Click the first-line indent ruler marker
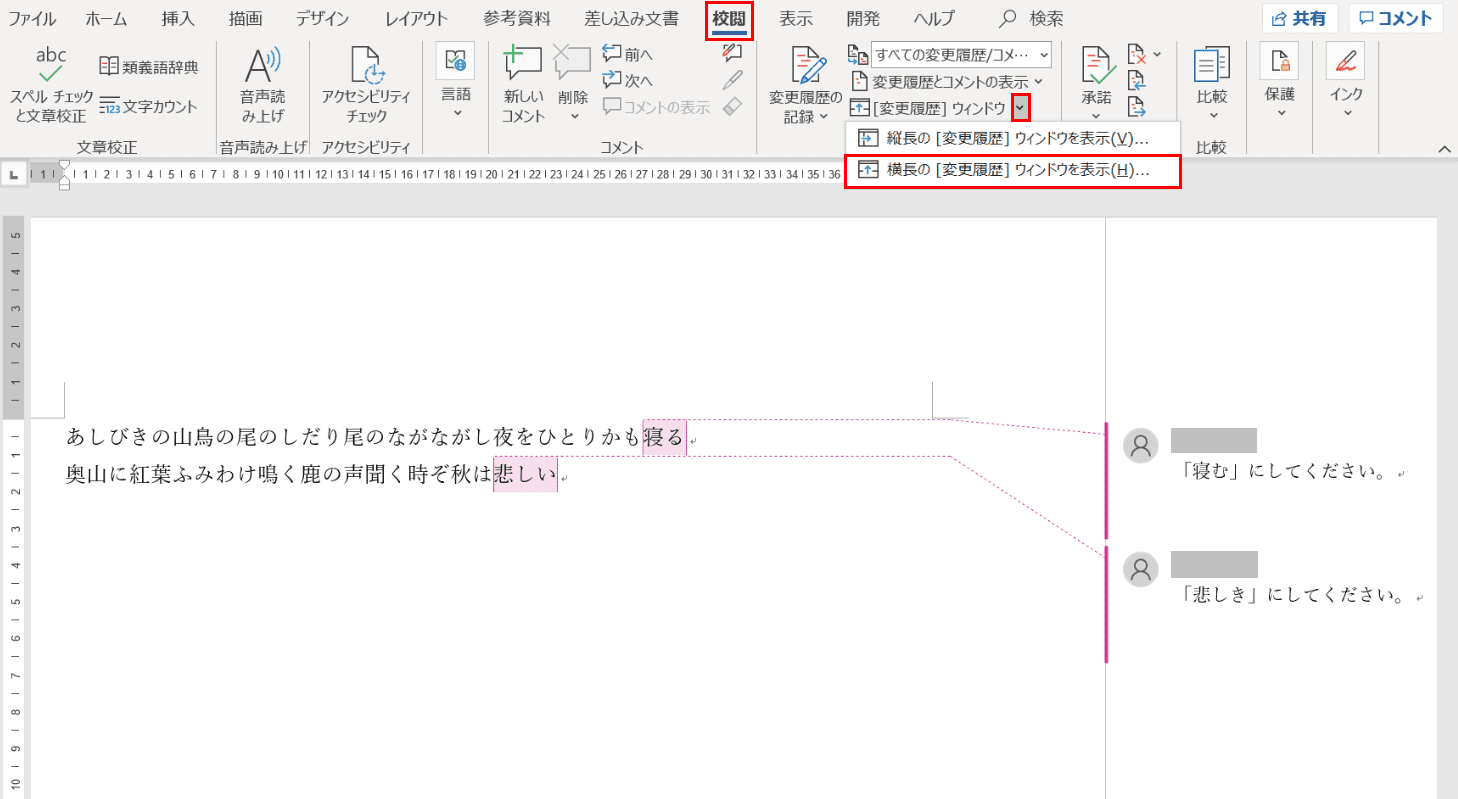 pyautogui.click(x=64, y=165)
